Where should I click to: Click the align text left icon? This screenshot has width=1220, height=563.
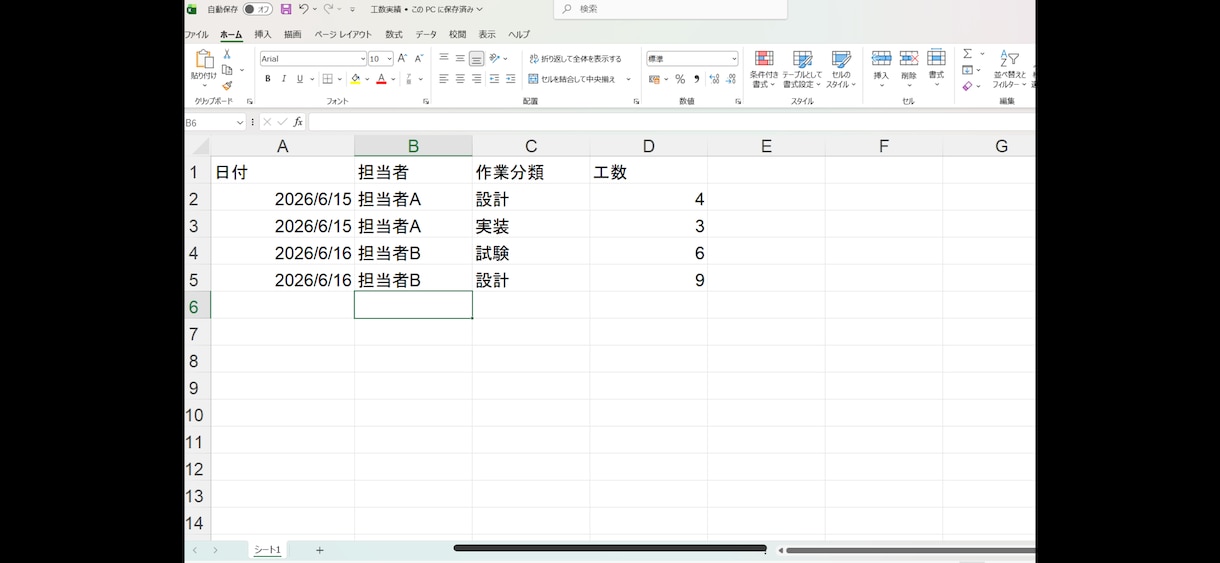pyautogui.click(x=444, y=79)
